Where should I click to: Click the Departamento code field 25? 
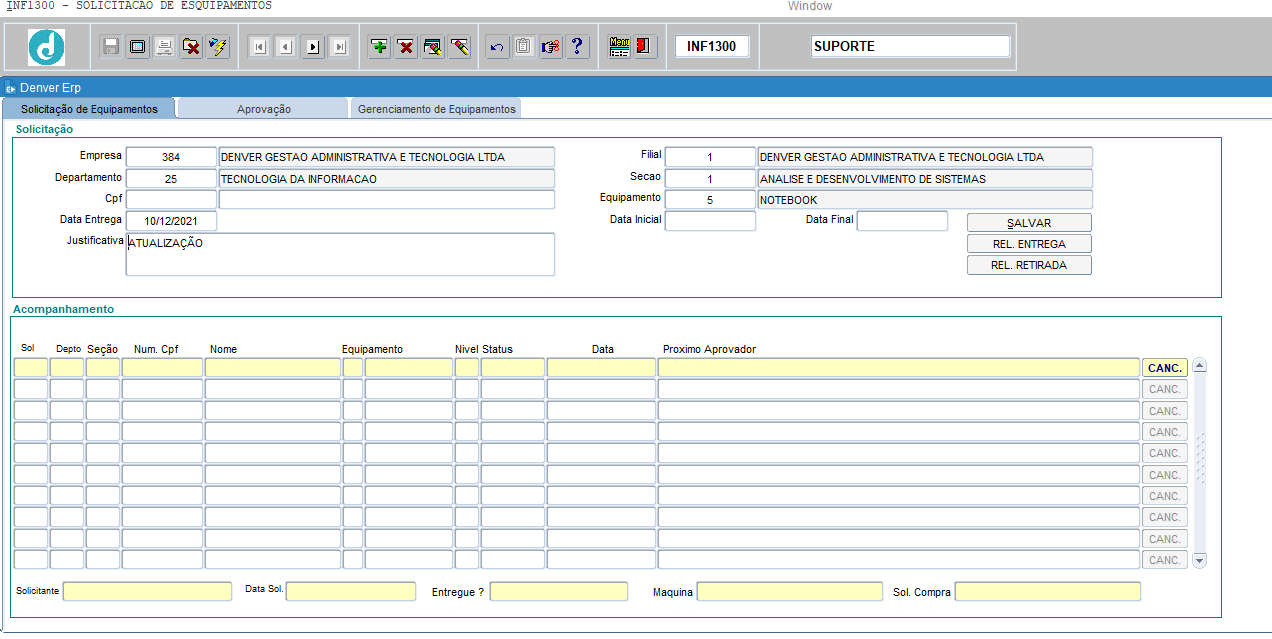171,179
